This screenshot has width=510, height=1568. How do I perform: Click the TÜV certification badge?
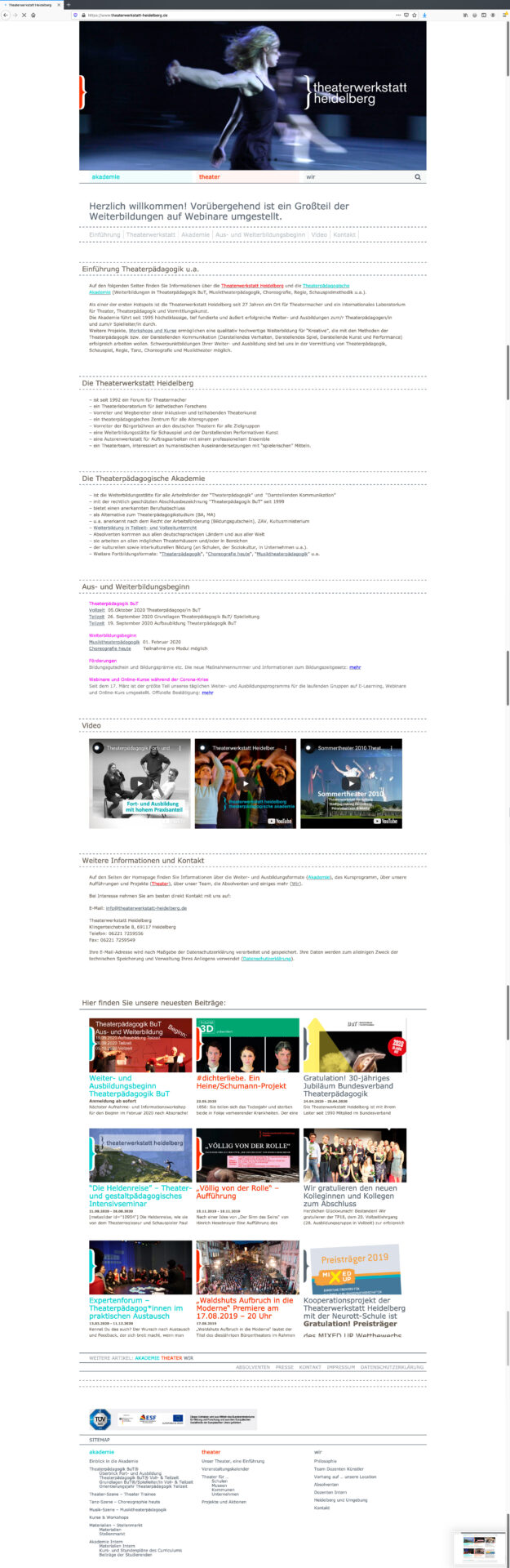tap(100, 1419)
